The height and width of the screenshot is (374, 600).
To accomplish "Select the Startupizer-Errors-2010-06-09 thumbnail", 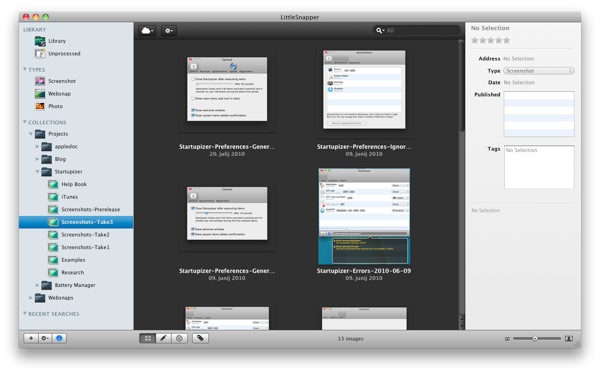I will pyautogui.click(x=364, y=216).
